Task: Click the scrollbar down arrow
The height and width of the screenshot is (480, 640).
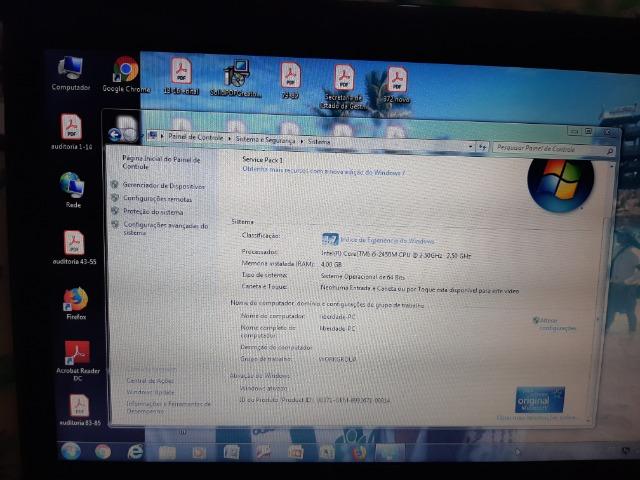Action: [x=589, y=419]
